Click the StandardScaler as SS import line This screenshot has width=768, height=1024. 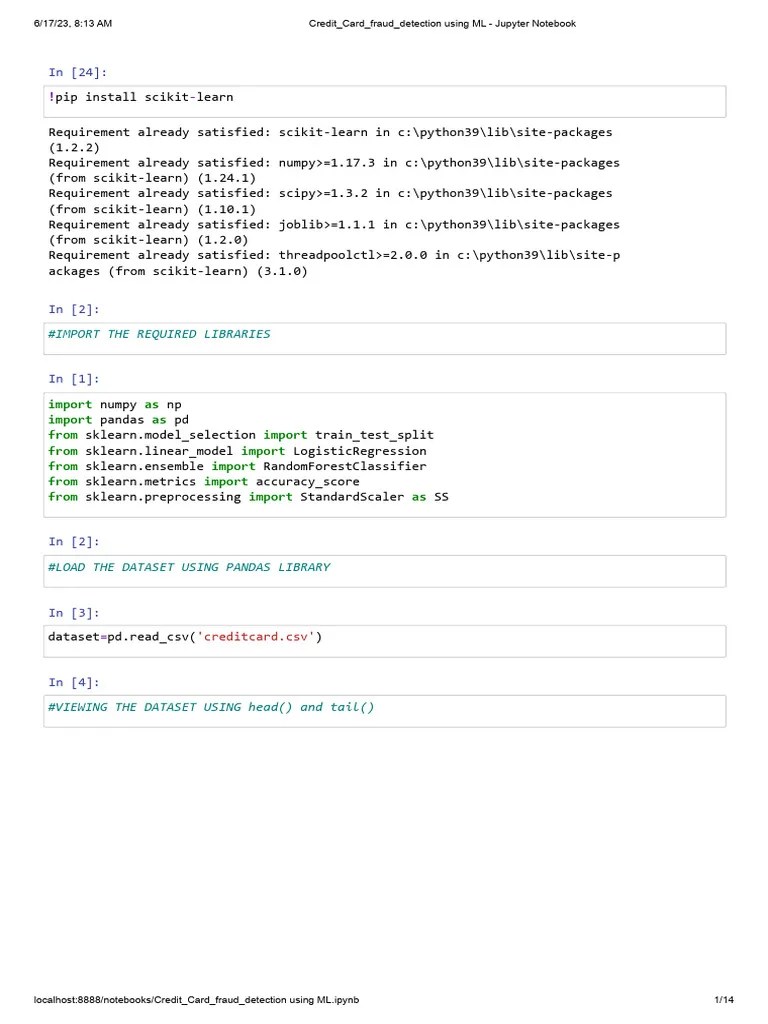248,497
